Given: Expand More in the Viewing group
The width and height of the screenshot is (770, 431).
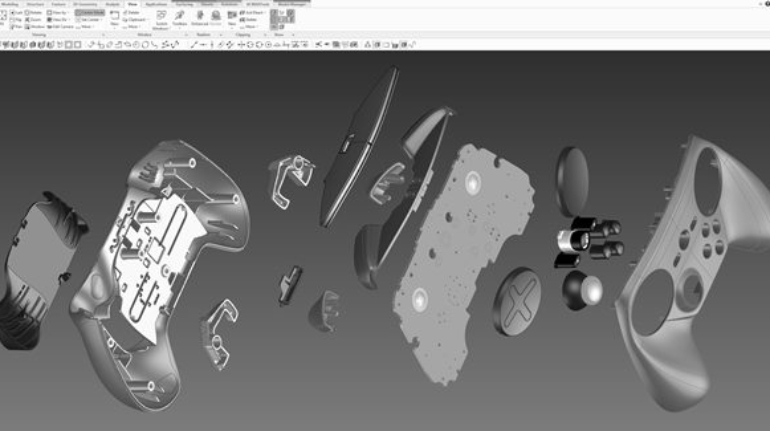Looking at the screenshot, I should point(85,27).
